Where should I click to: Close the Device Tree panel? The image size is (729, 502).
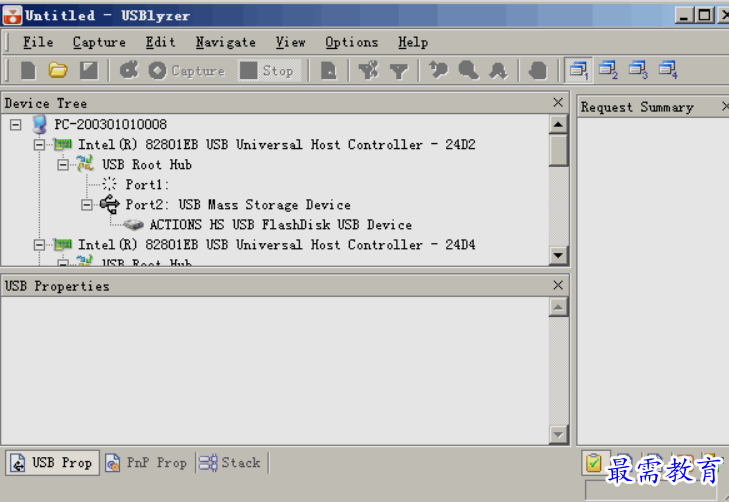[558, 102]
